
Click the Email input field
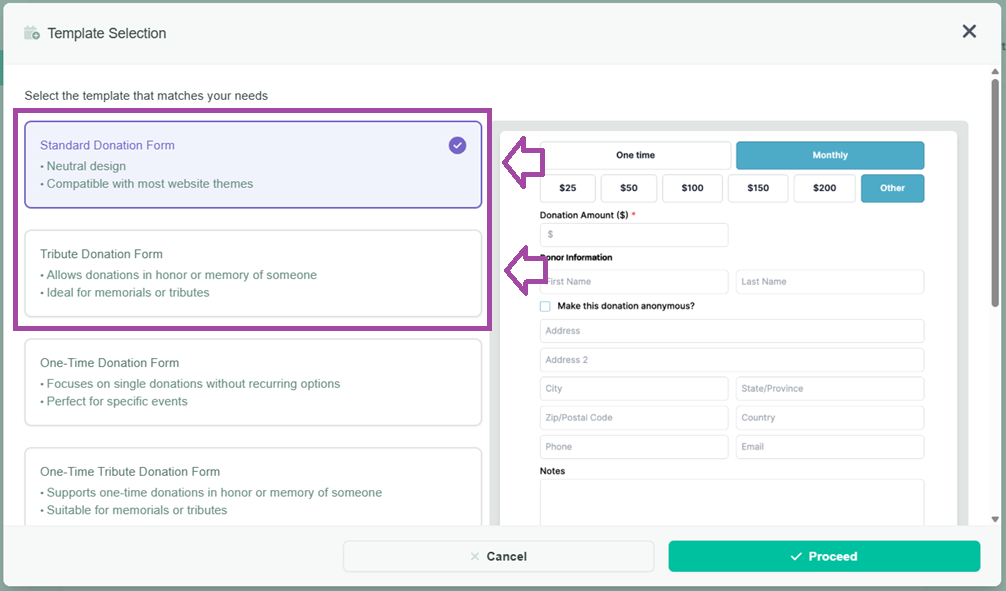[829, 447]
